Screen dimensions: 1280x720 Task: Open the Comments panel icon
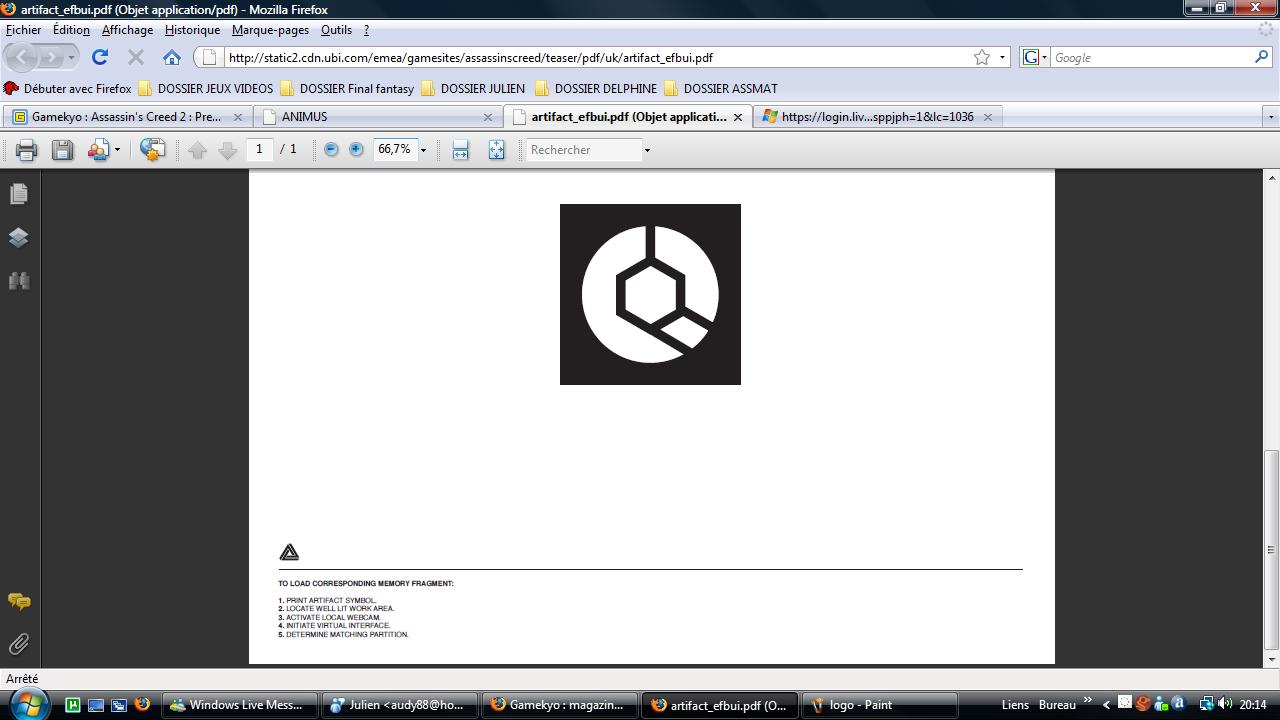(x=19, y=601)
